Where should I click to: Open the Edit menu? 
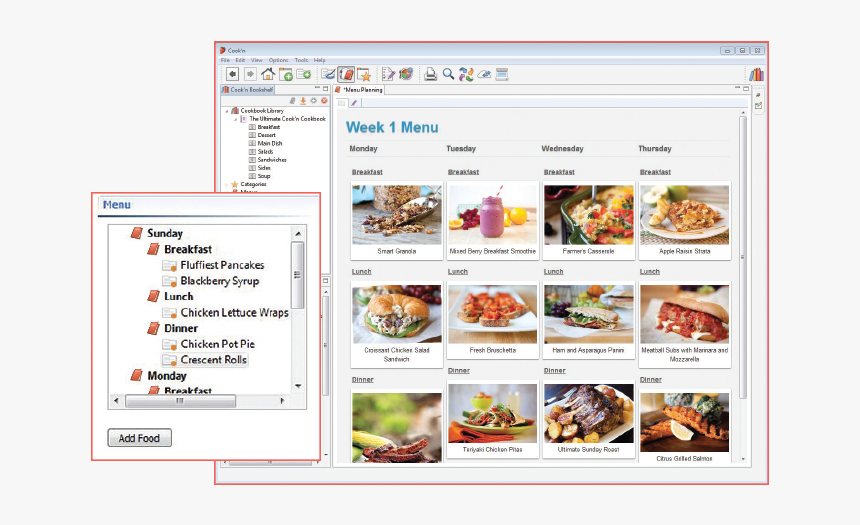click(240, 60)
